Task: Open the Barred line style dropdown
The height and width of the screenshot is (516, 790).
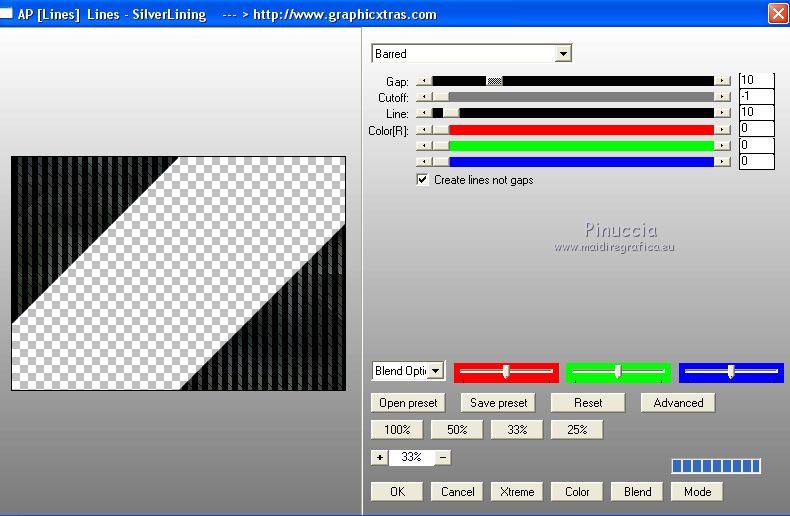Action: point(563,53)
